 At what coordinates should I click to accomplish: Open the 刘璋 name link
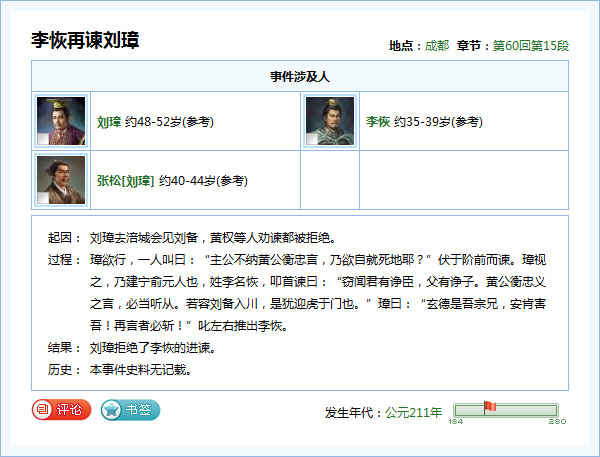pyautogui.click(x=109, y=122)
